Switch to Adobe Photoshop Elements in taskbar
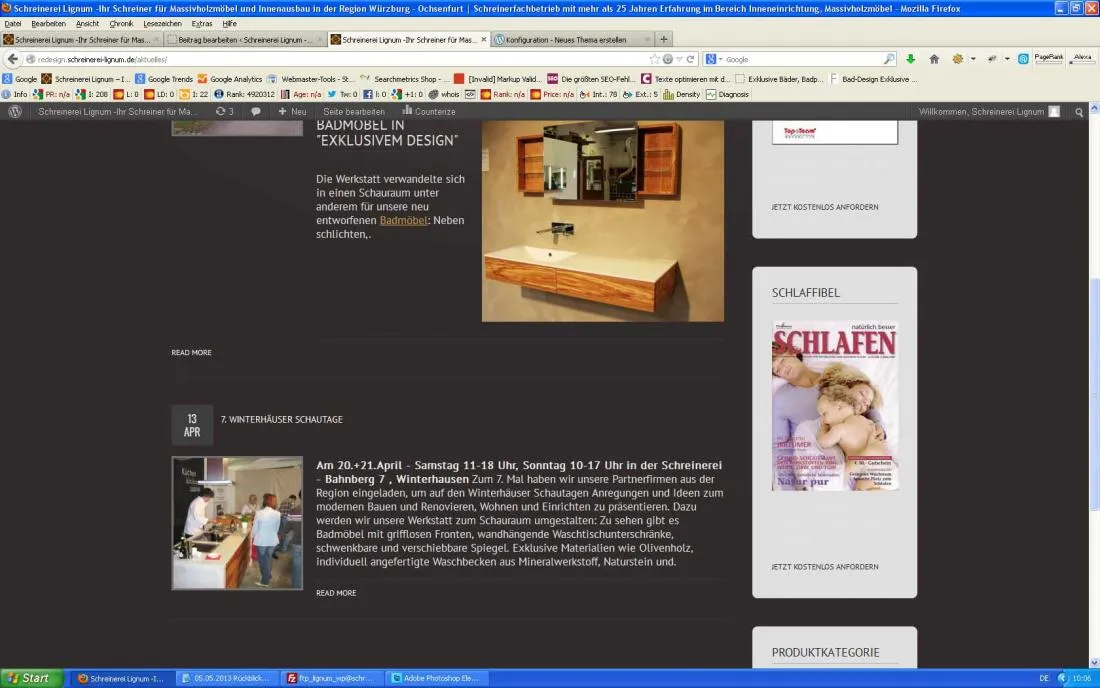This screenshot has height=688, width=1100. pyautogui.click(x=436, y=678)
